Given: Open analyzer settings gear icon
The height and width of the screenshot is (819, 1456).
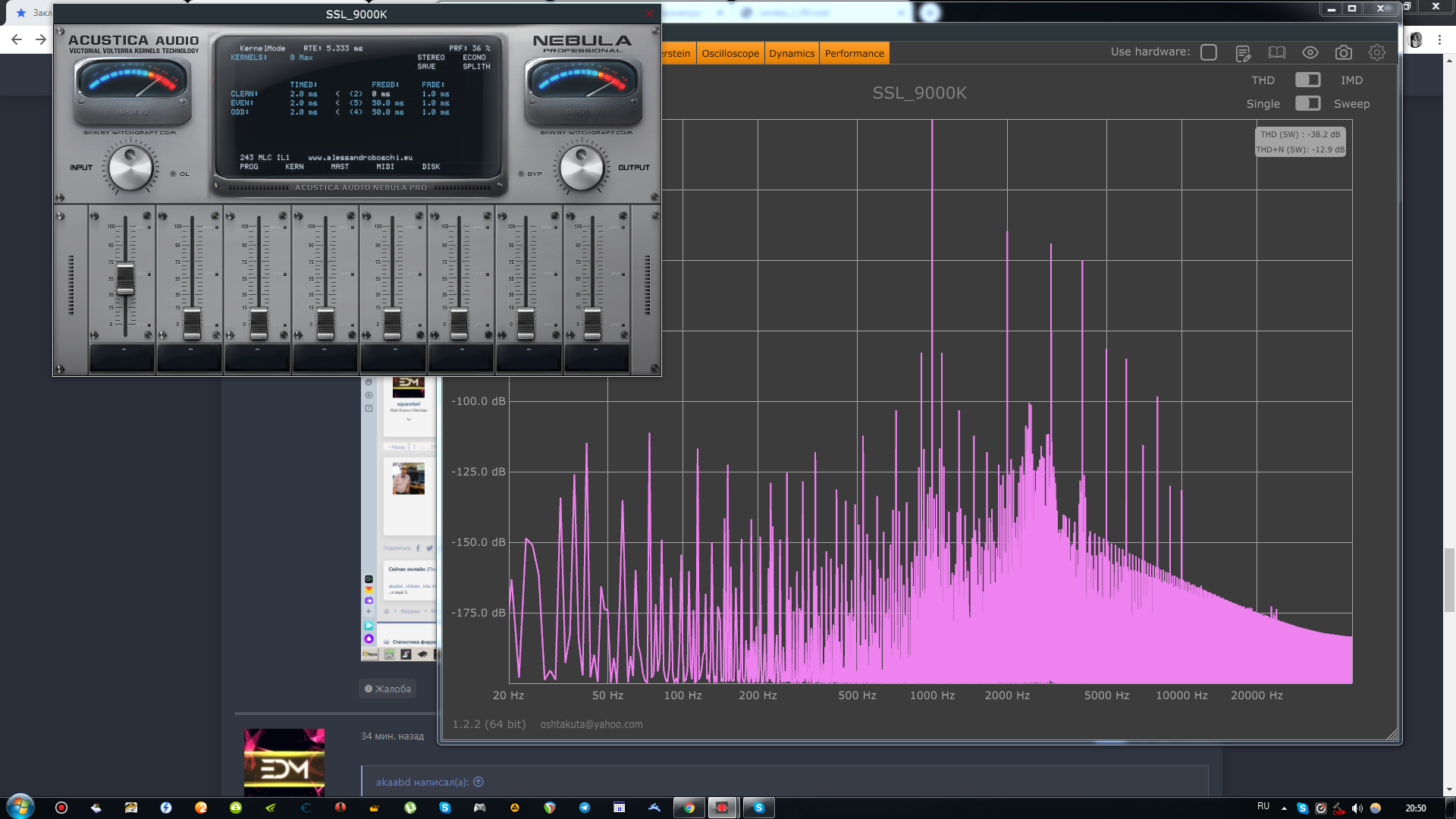Looking at the screenshot, I should [1377, 52].
